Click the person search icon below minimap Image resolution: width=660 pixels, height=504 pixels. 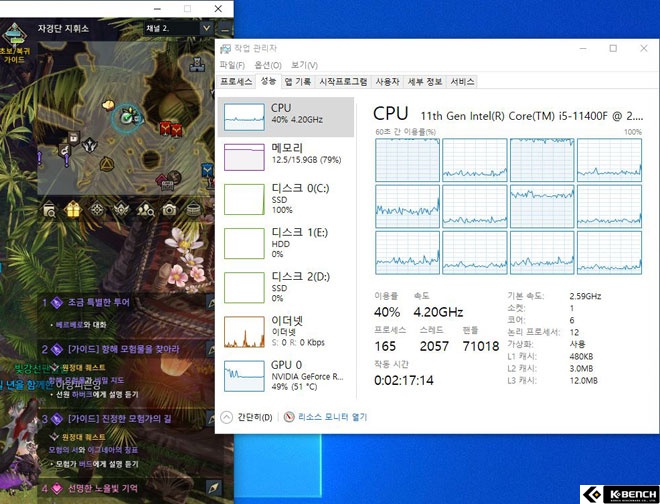point(145,209)
